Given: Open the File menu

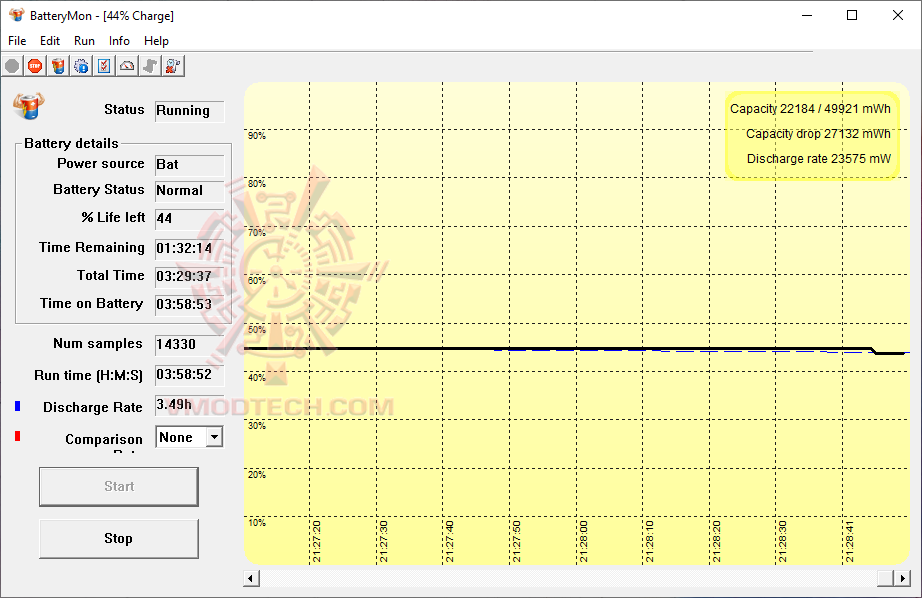Looking at the screenshot, I should [x=17, y=41].
